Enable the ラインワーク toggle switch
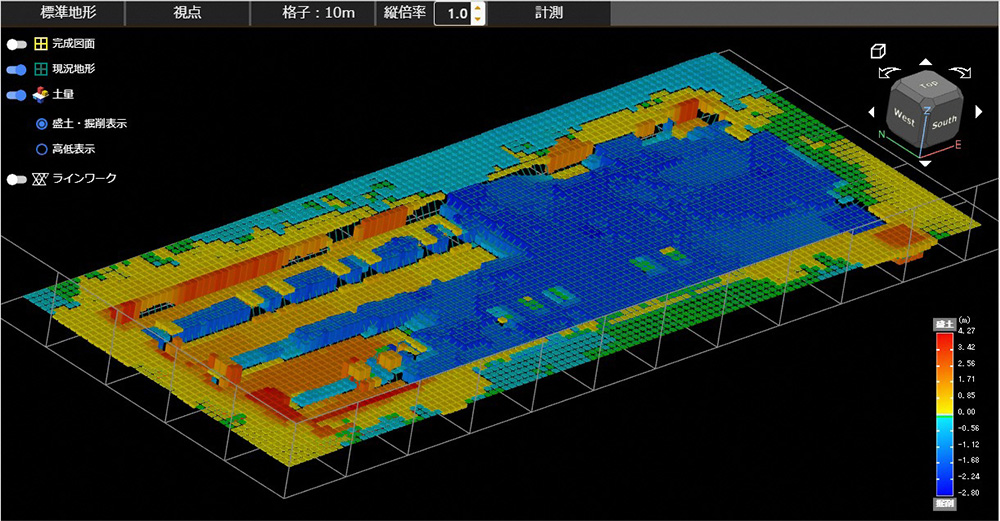This screenshot has width=1000, height=521. [15, 179]
